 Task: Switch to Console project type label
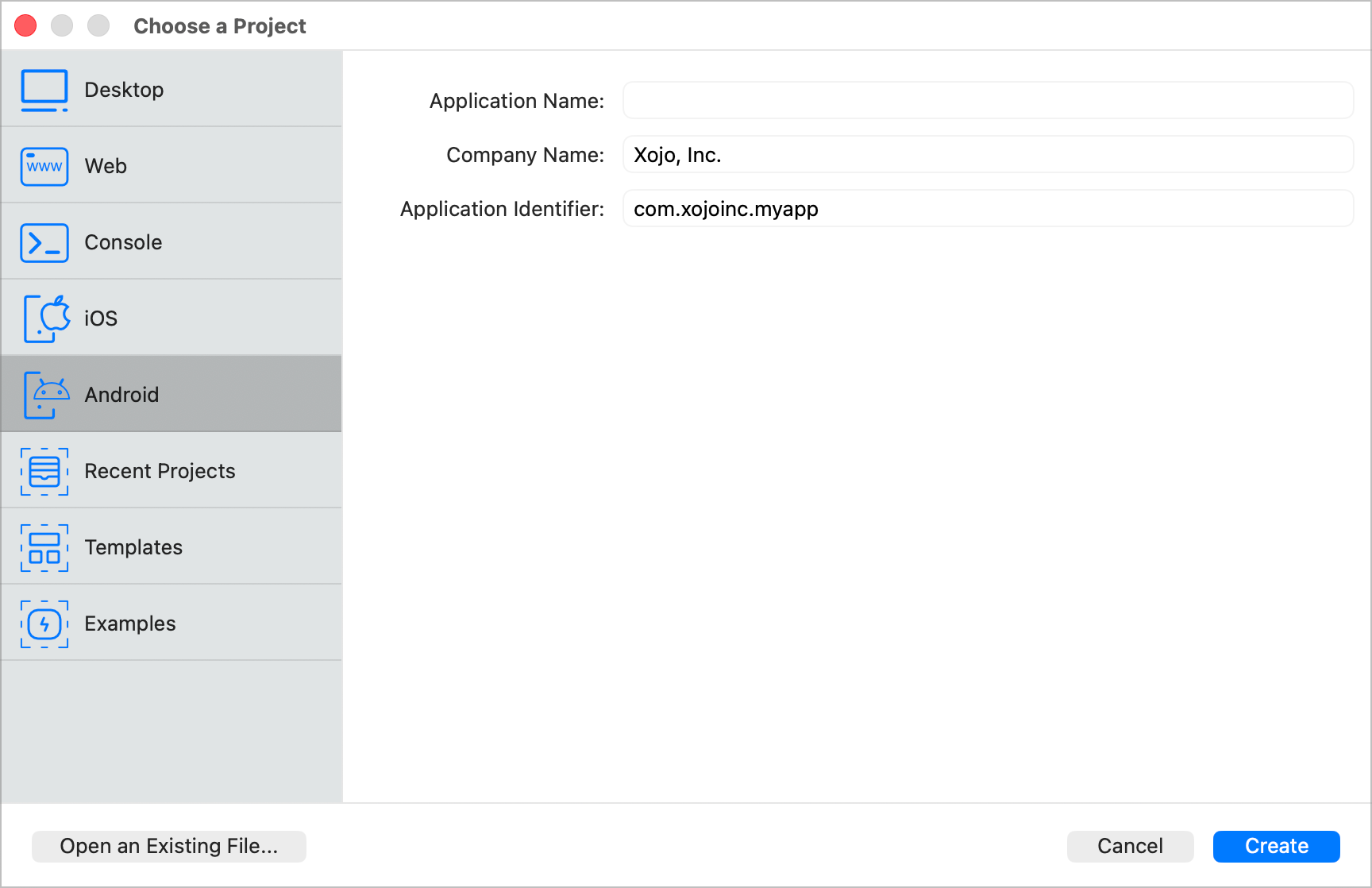[123, 242]
